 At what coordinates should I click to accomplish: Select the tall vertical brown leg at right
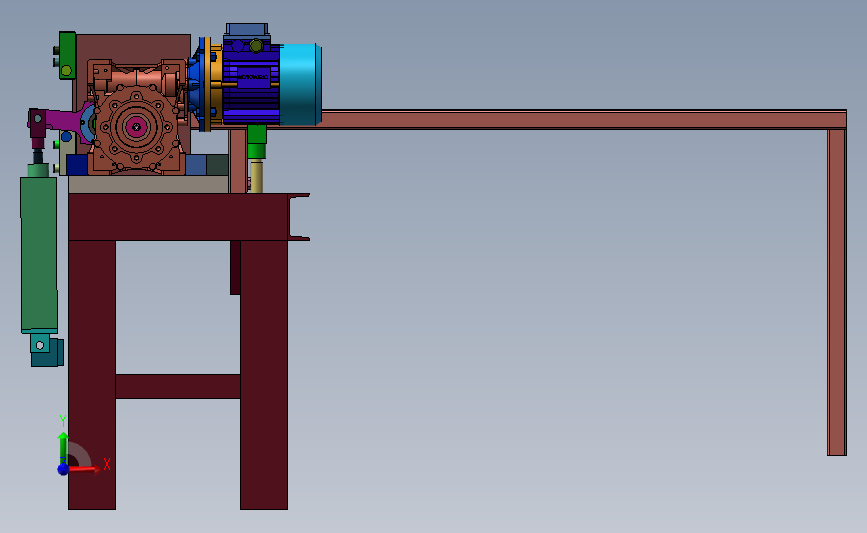[837, 292]
